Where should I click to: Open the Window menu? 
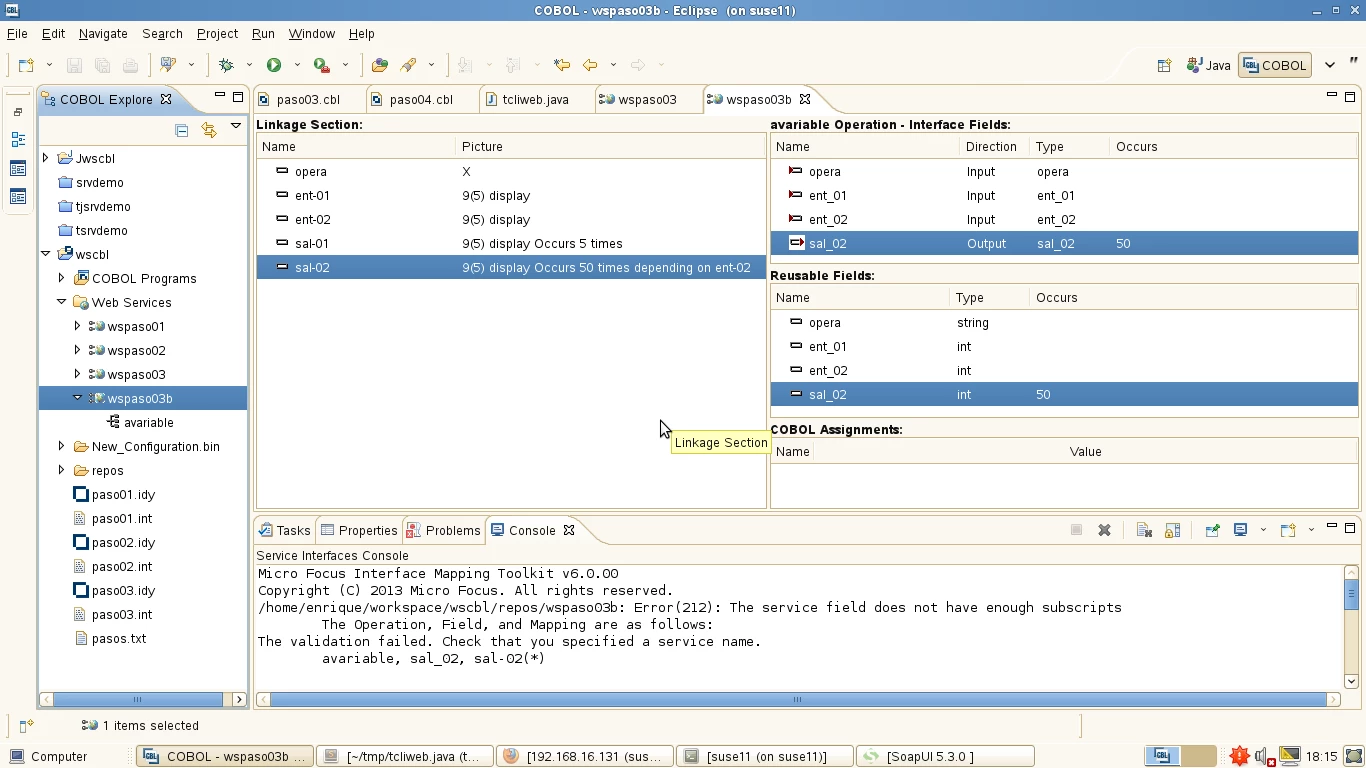[x=312, y=33]
